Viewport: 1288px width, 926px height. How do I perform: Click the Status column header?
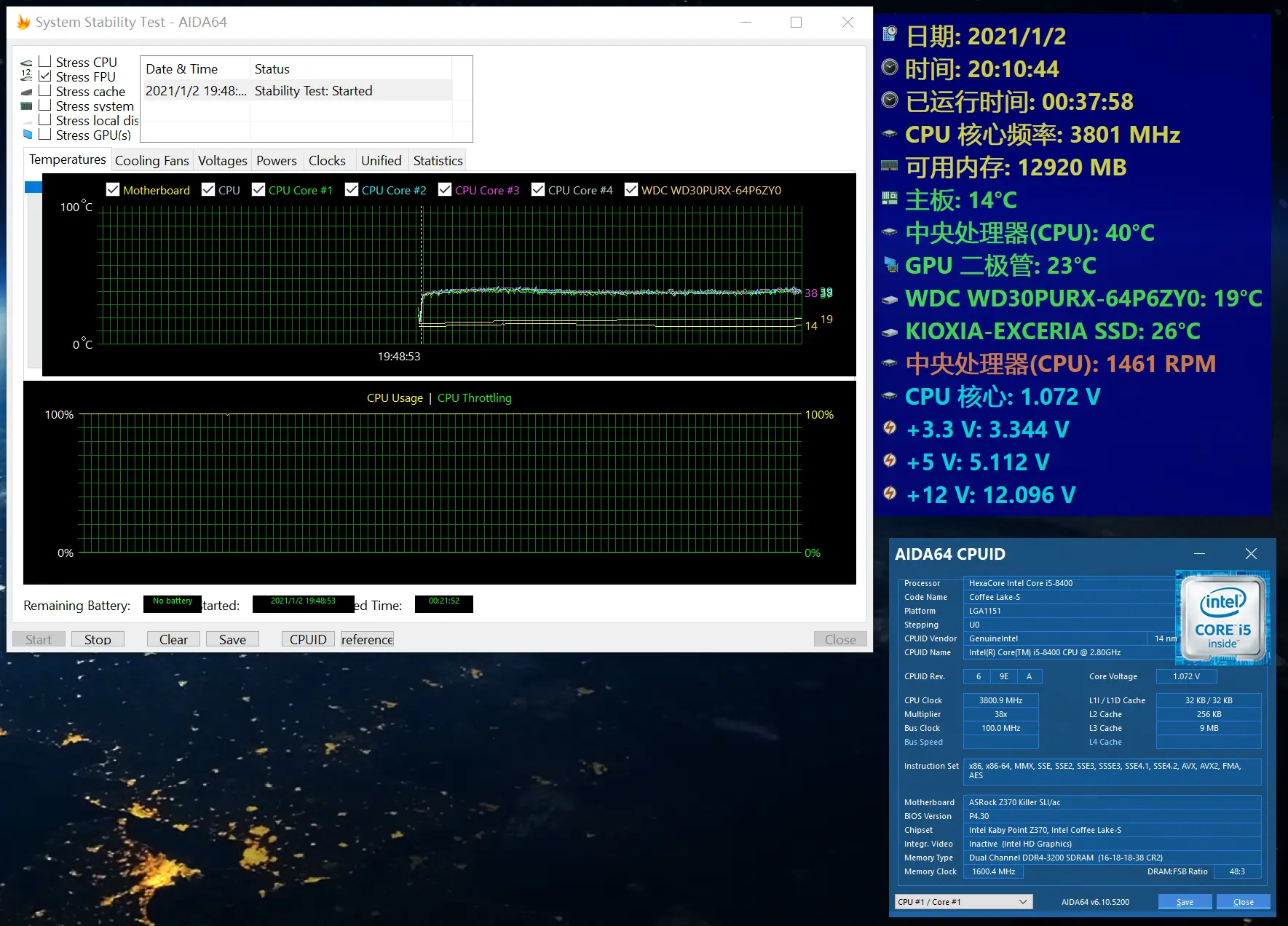click(351, 69)
